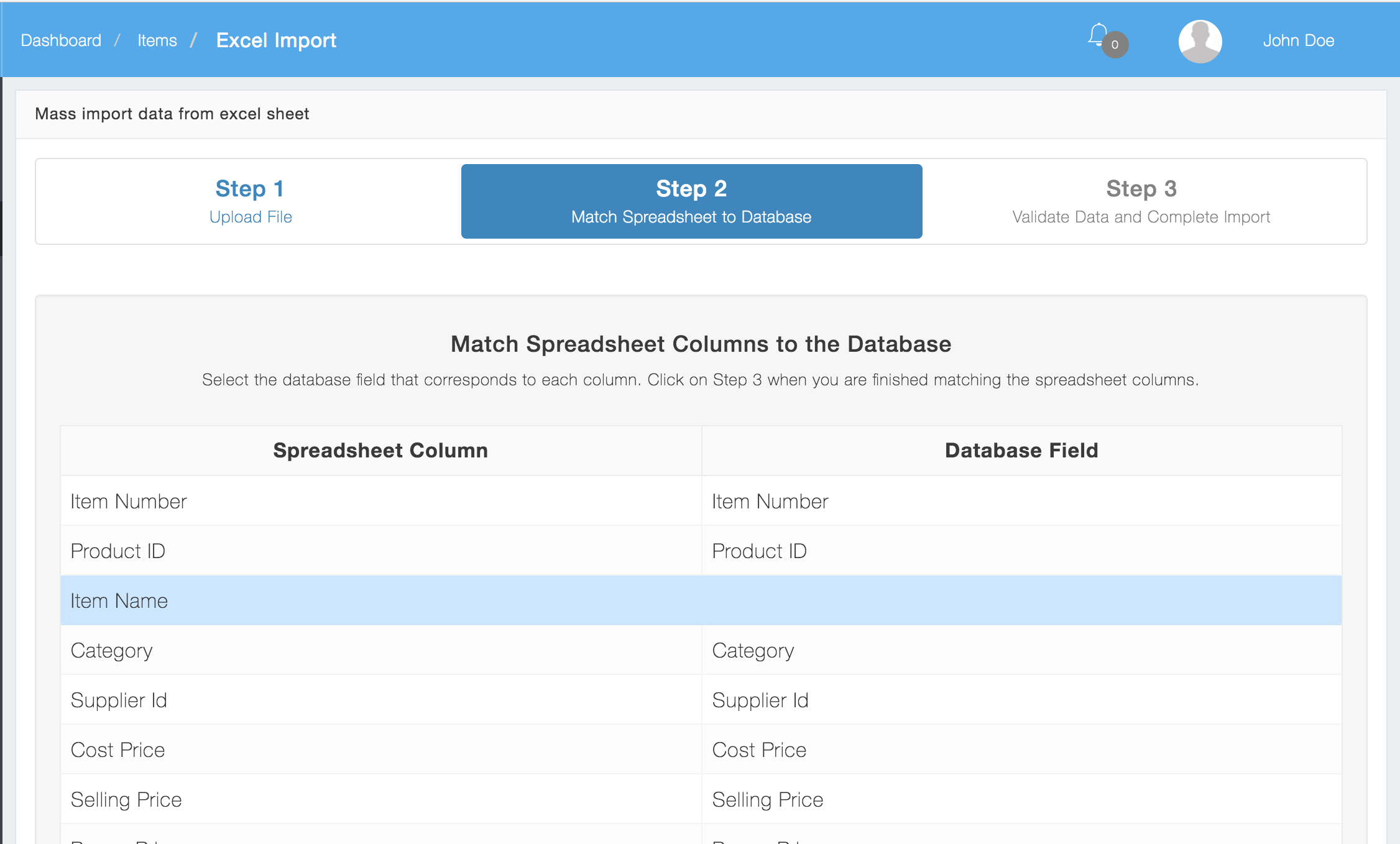
Task: Click 'Match Spreadsheet Columns to the Database' title
Action: coord(701,344)
